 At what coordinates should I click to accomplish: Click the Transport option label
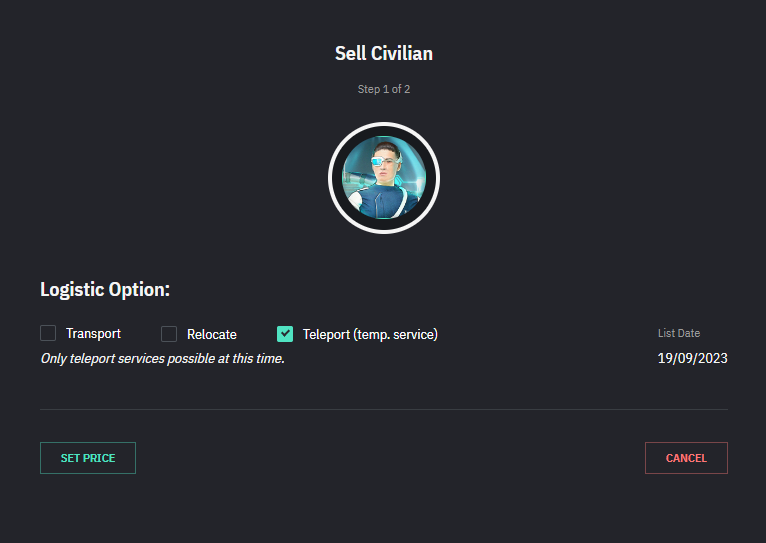93,334
